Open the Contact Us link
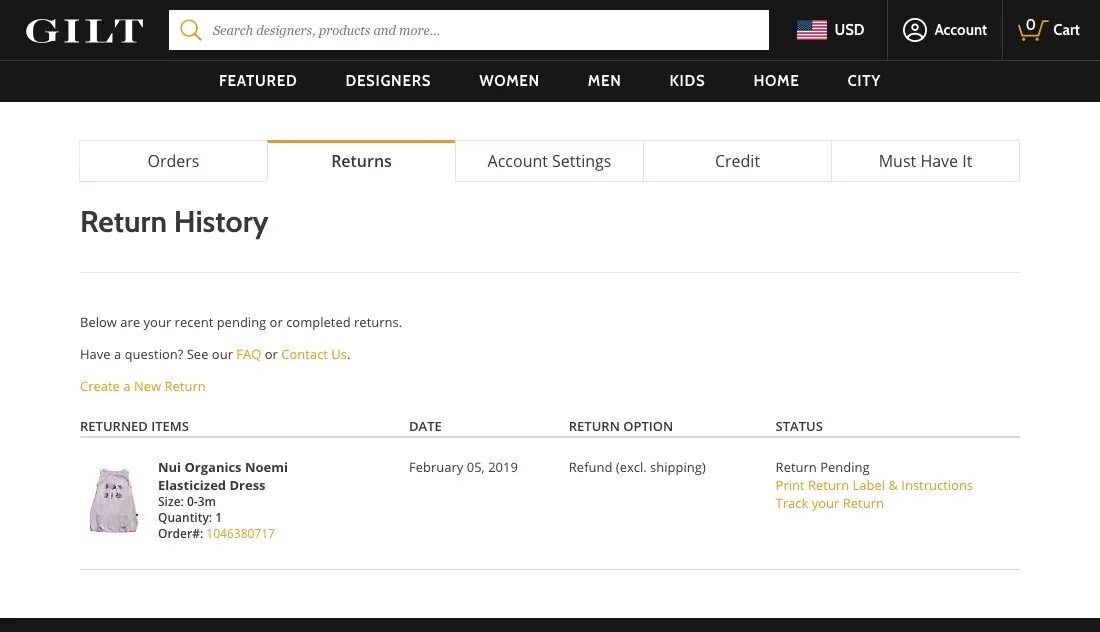Image resolution: width=1100 pixels, height=632 pixels. (x=314, y=354)
